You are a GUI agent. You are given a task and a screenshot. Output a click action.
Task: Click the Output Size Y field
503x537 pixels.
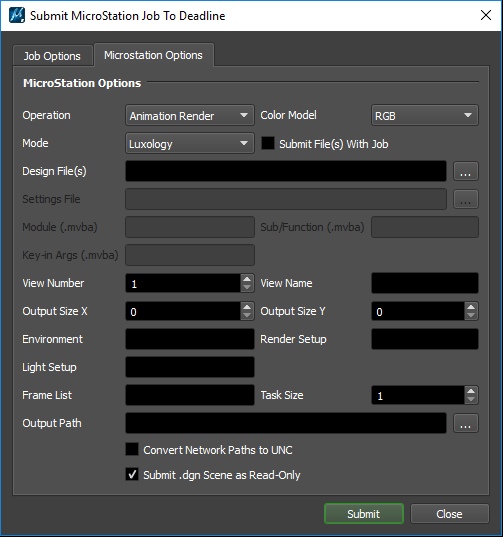[x=418, y=311]
